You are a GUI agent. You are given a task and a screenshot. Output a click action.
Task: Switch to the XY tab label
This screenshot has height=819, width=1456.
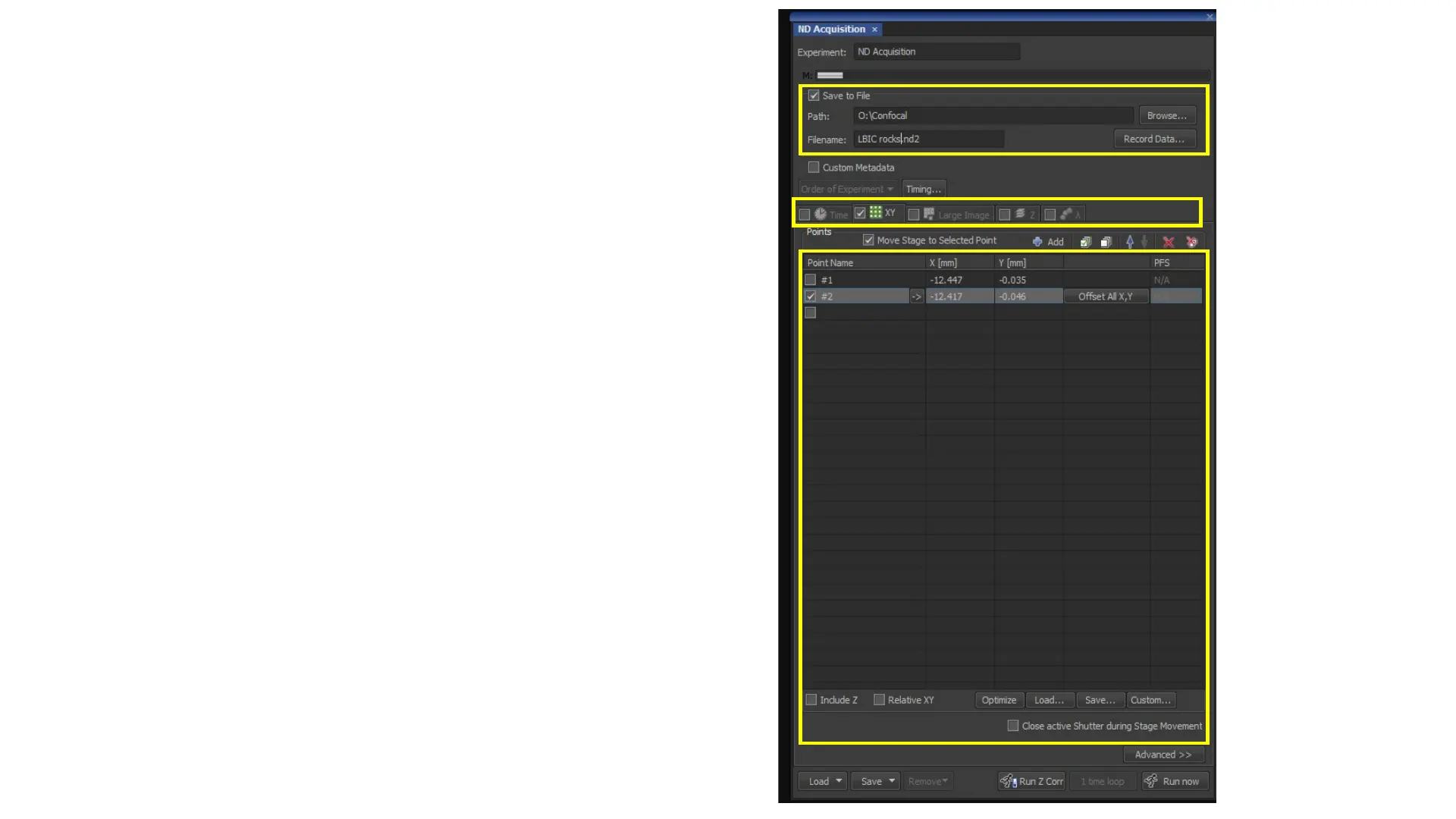coord(890,213)
